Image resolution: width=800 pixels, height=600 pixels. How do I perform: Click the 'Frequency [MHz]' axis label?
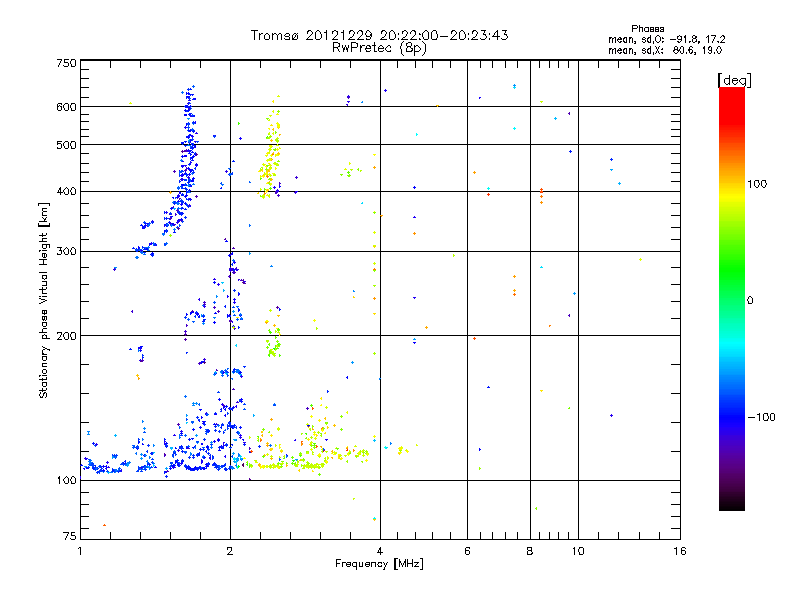[x=379, y=564]
